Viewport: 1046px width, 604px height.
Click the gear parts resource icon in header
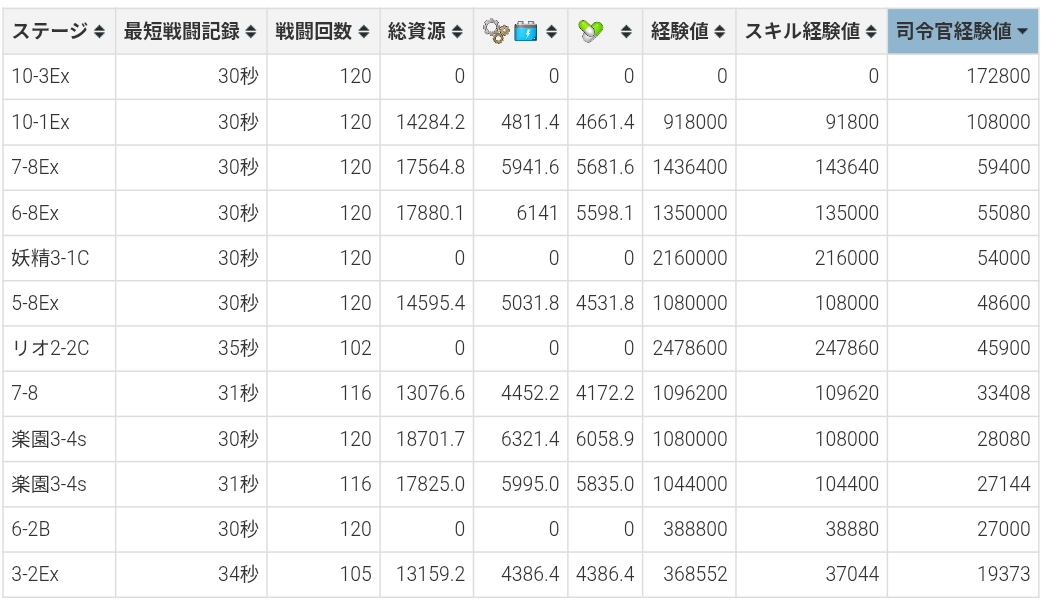(x=496, y=32)
